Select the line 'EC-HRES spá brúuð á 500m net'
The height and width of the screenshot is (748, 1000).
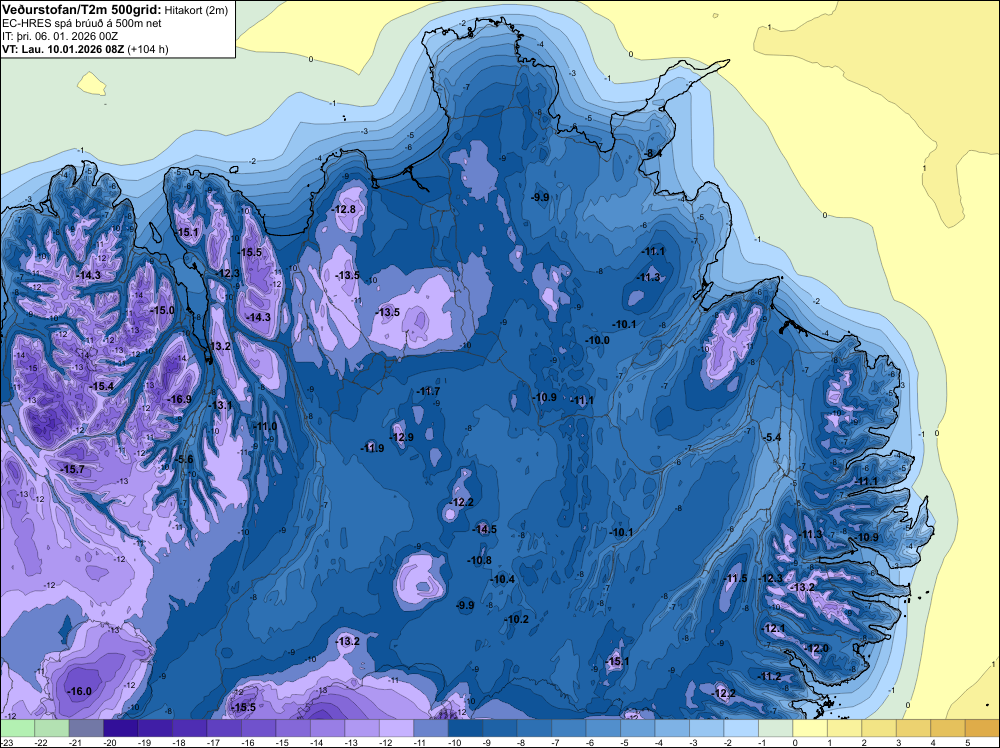82,23
